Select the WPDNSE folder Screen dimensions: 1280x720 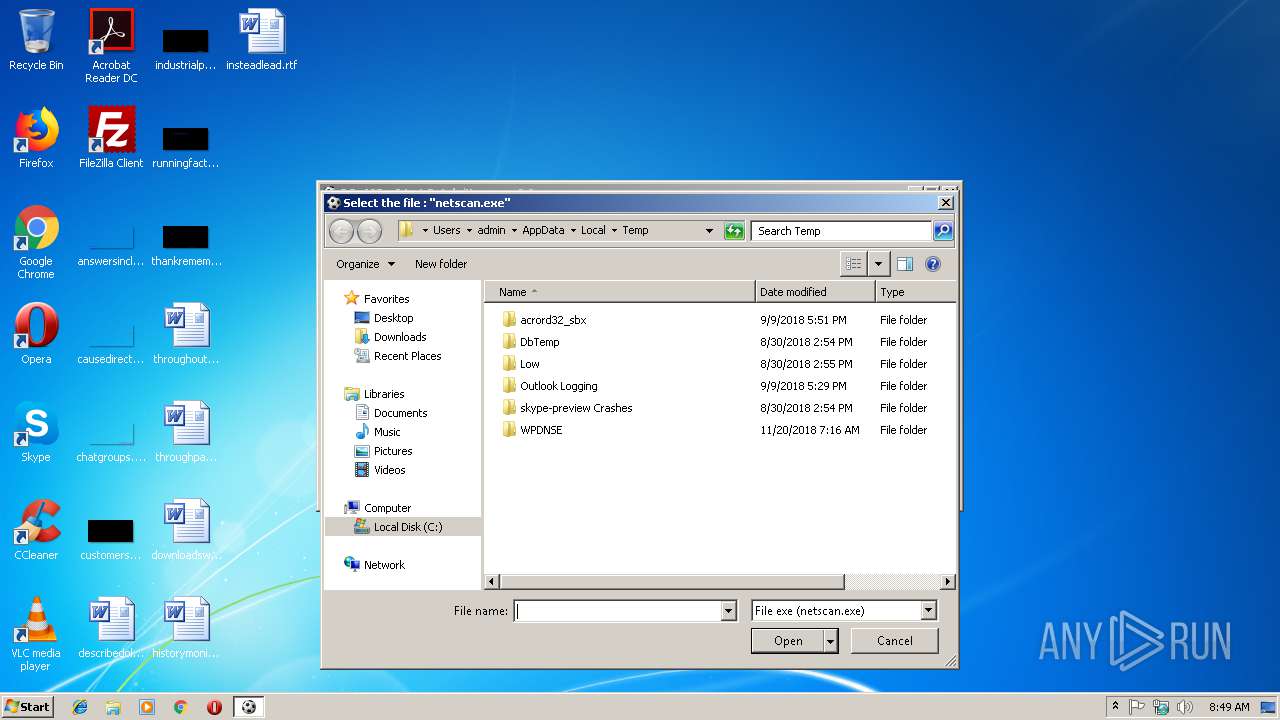[532, 430]
